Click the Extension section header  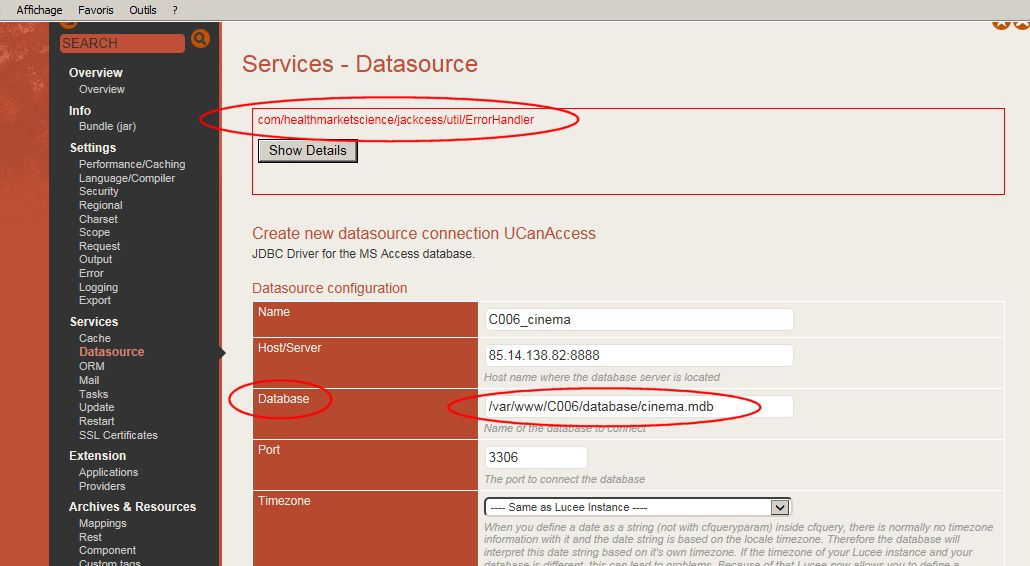click(97, 456)
